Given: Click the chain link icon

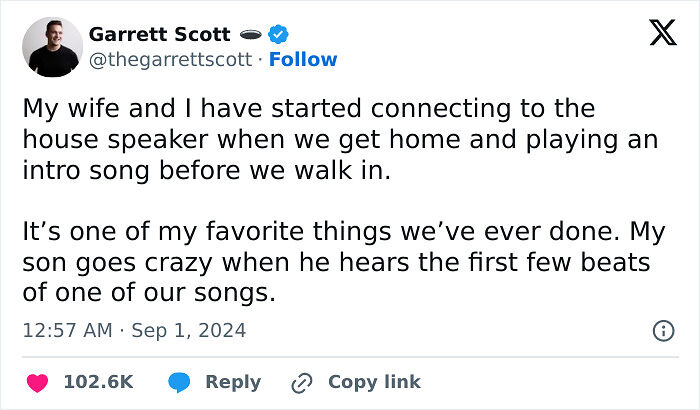Looking at the screenshot, I should [x=302, y=382].
